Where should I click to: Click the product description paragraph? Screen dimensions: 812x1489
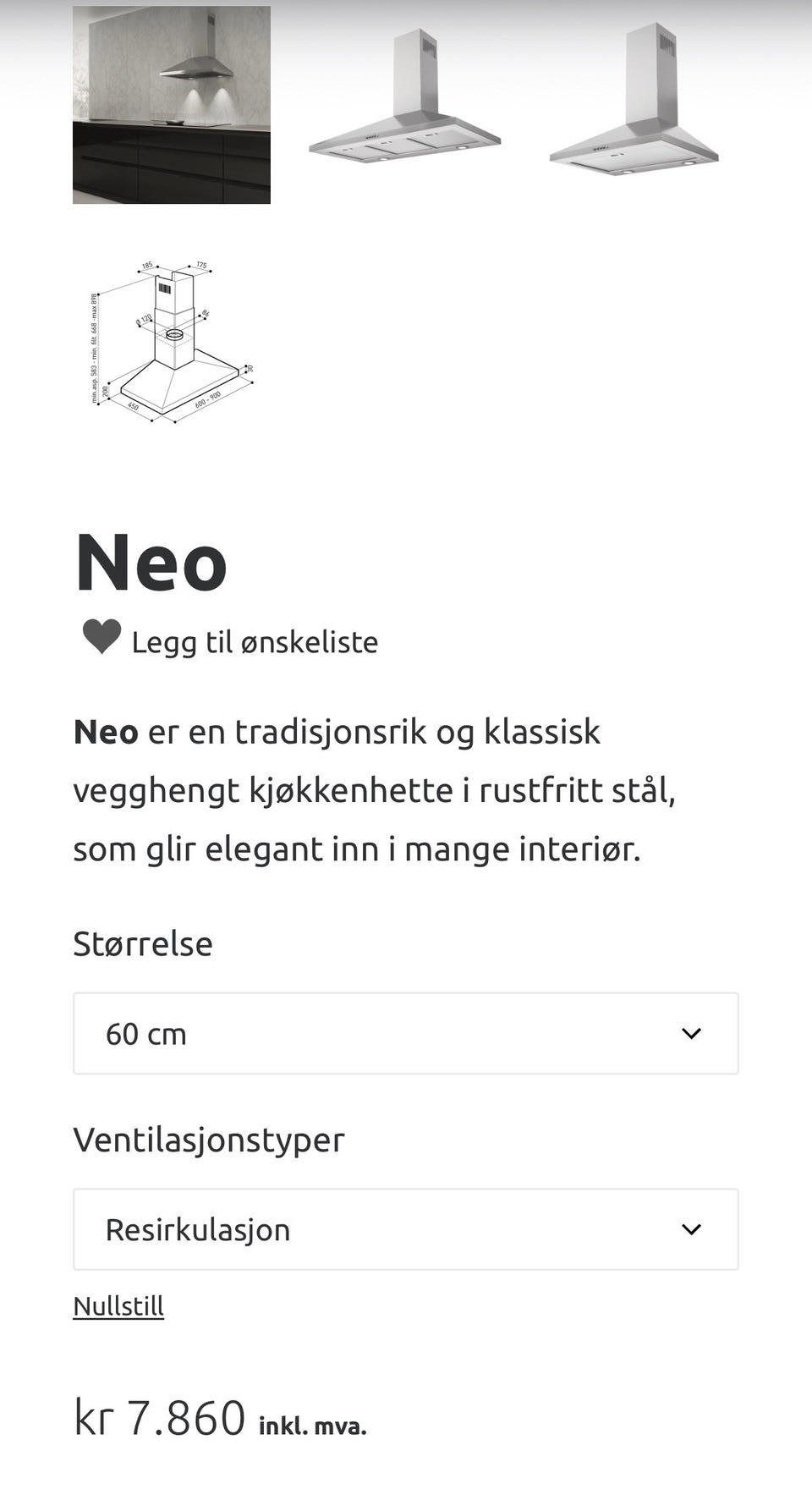(375, 790)
